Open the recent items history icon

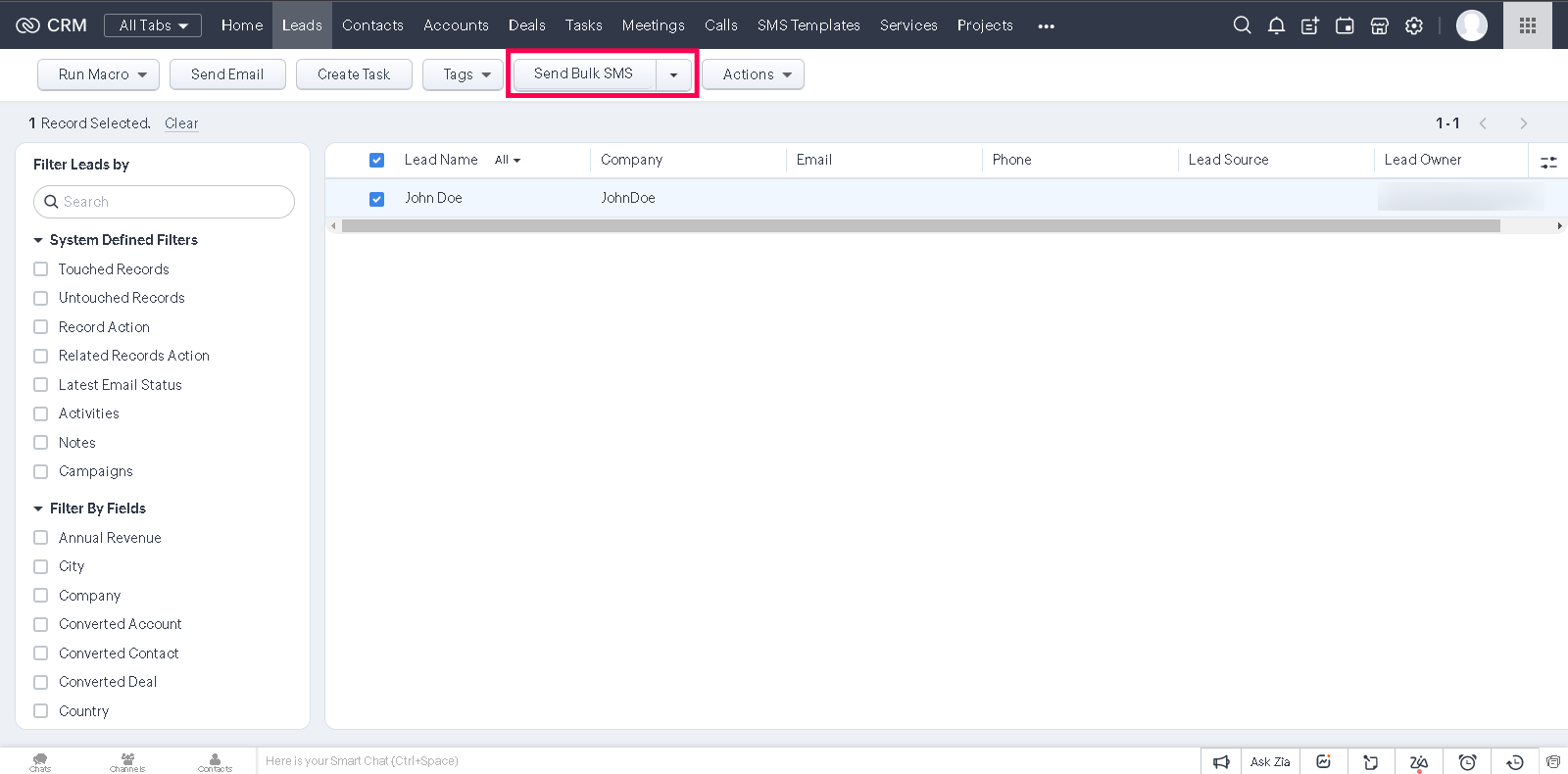coord(1514,761)
